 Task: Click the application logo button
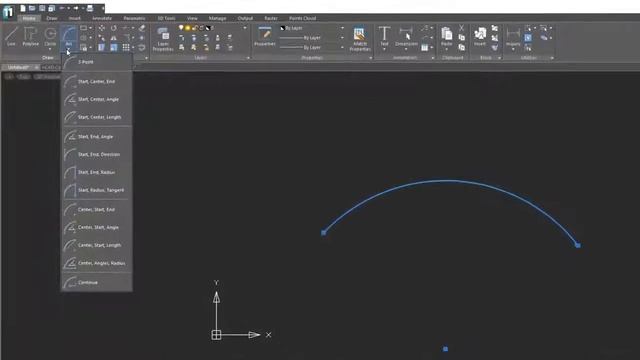8,12
